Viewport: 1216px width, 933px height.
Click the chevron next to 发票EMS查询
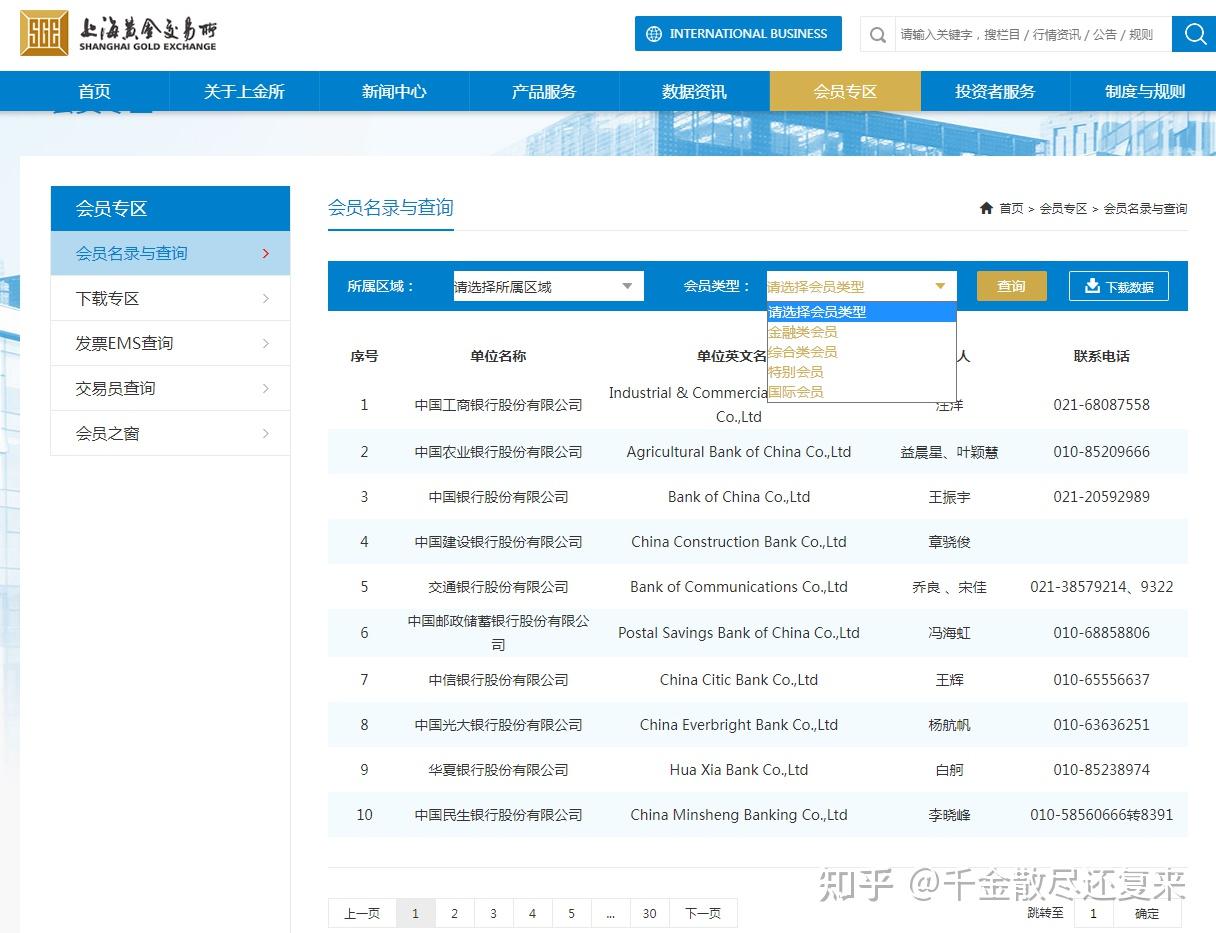tap(265, 343)
